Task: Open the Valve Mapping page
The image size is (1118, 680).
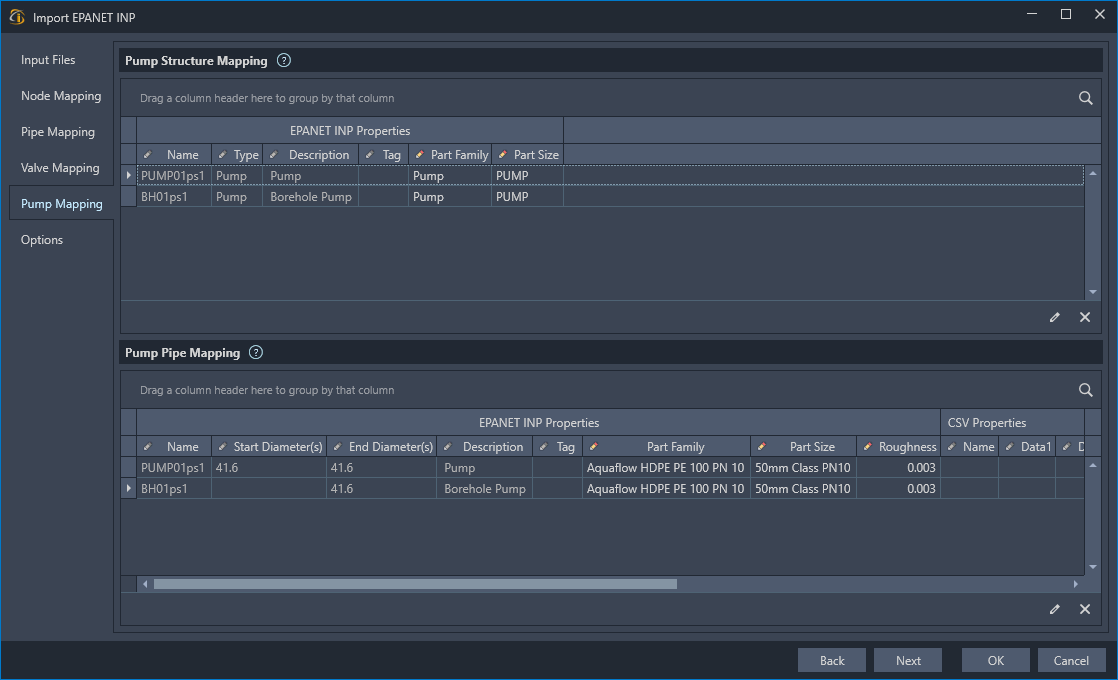Action: [x=60, y=168]
